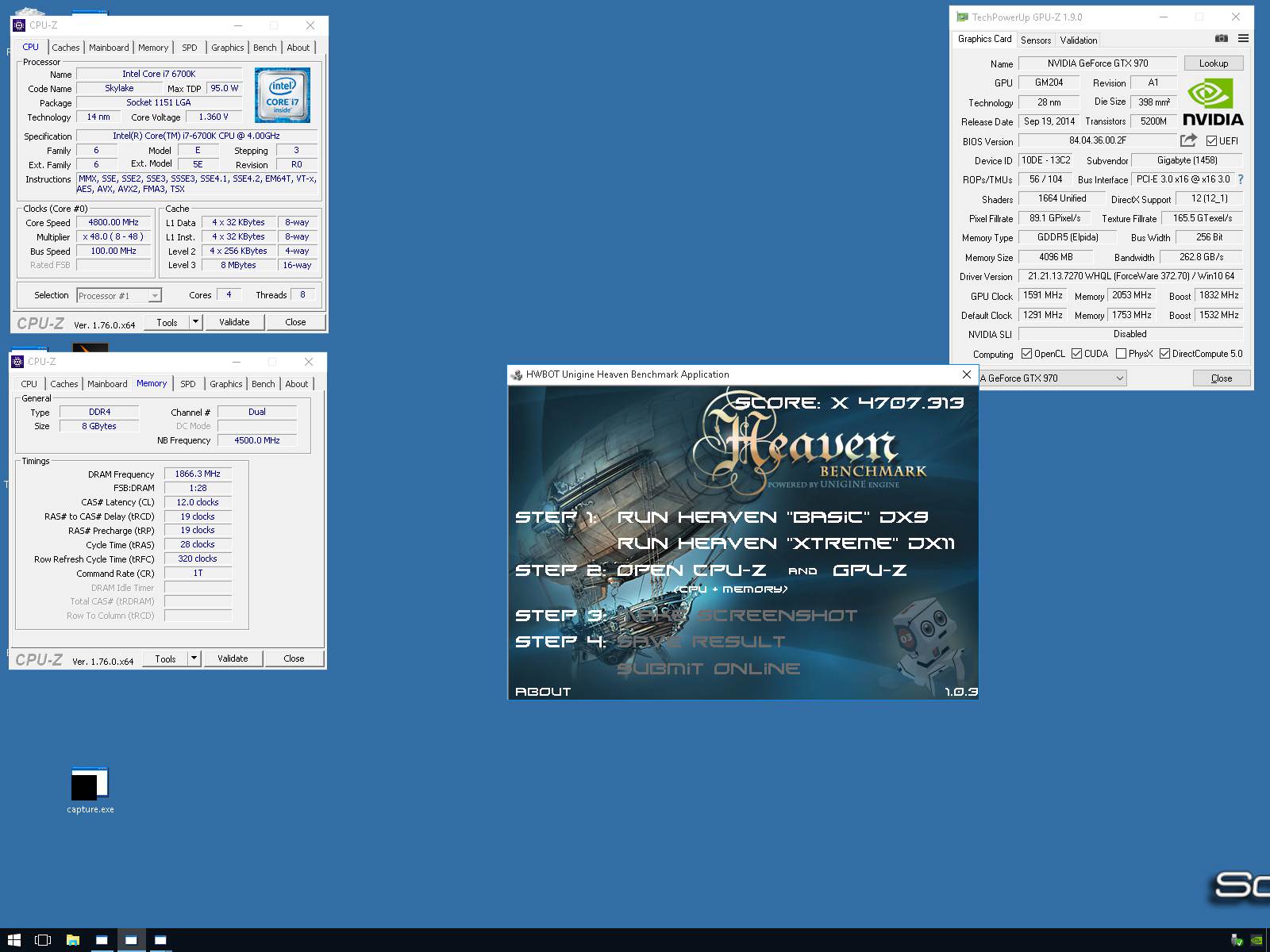The image size is (1270, 952).
Task: Click the DRAM Frequency value 1866.3 MHz
Action: point(198,474)
